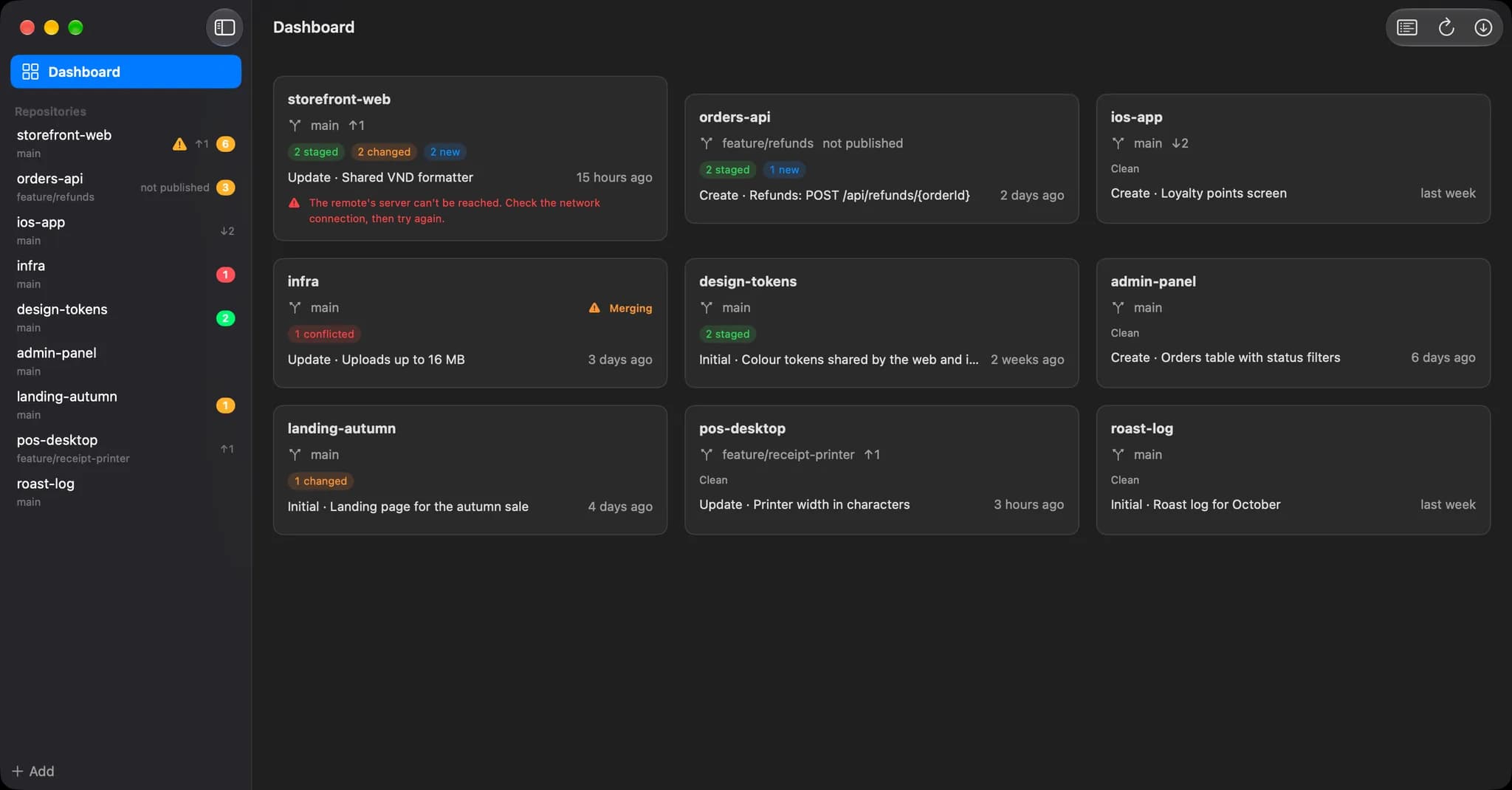1512x790 pixels.
Task: Click "2 staged" tag on storefront-web card
Action: tap(316, 152)
